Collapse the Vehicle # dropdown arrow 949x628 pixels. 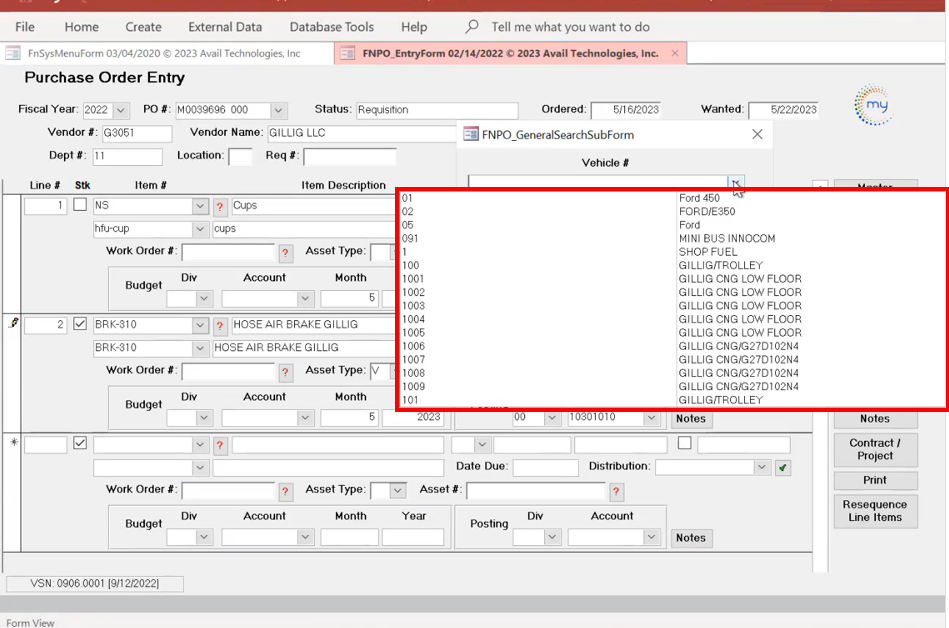coord(735,183)
